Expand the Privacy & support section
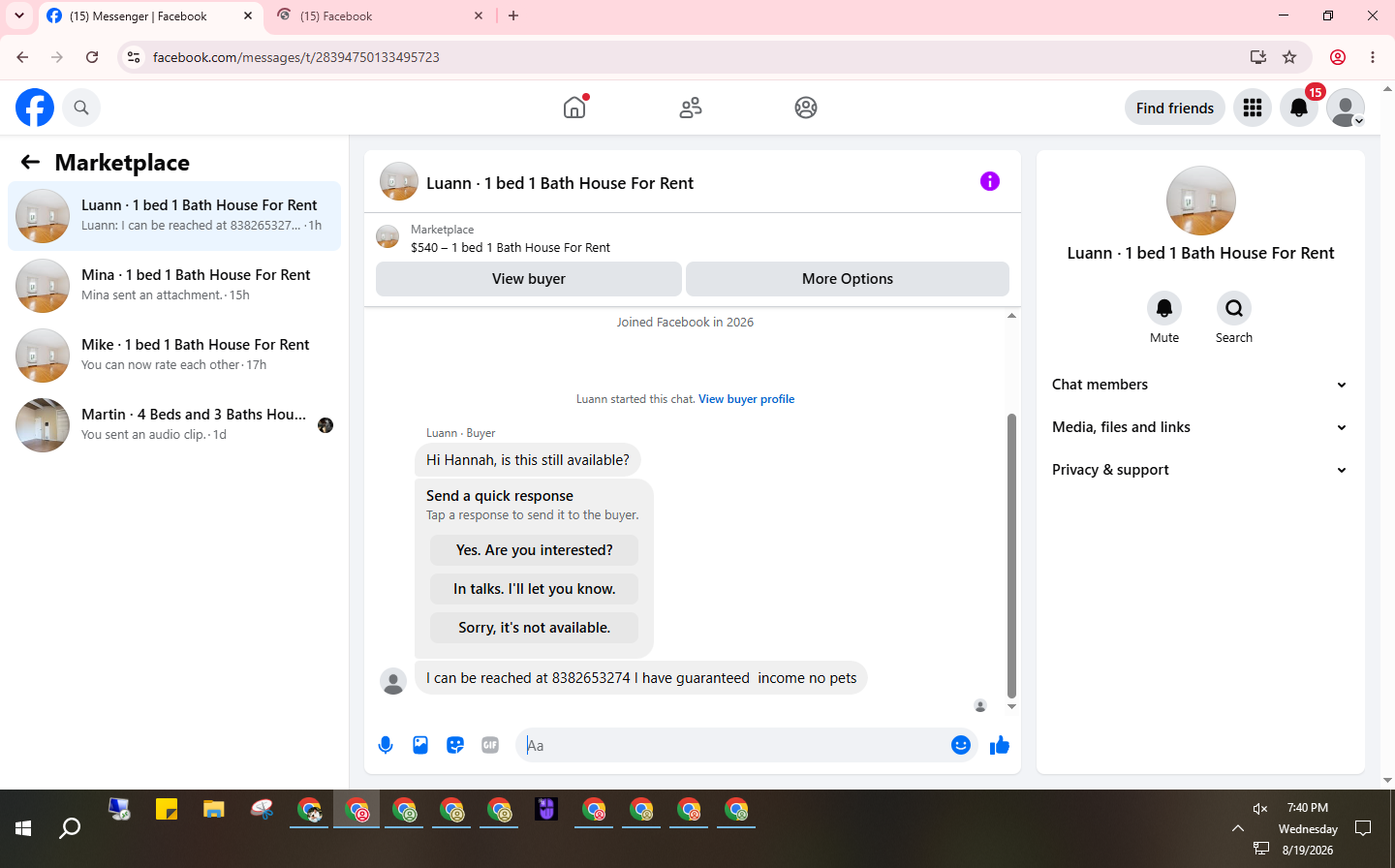 point(1199,470)
